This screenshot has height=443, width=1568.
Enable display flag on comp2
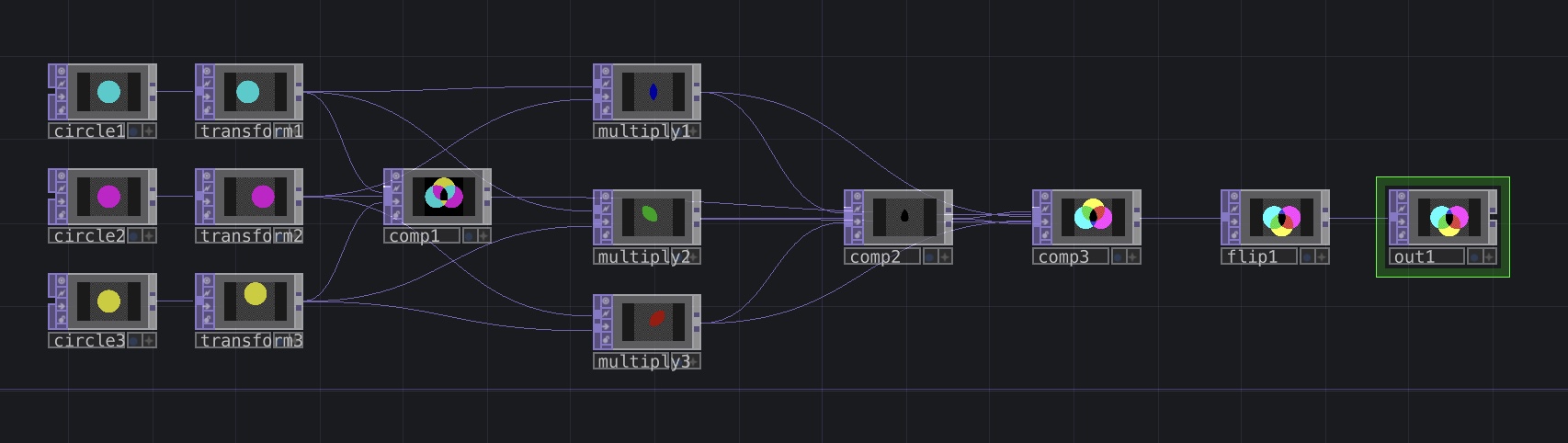930,257
